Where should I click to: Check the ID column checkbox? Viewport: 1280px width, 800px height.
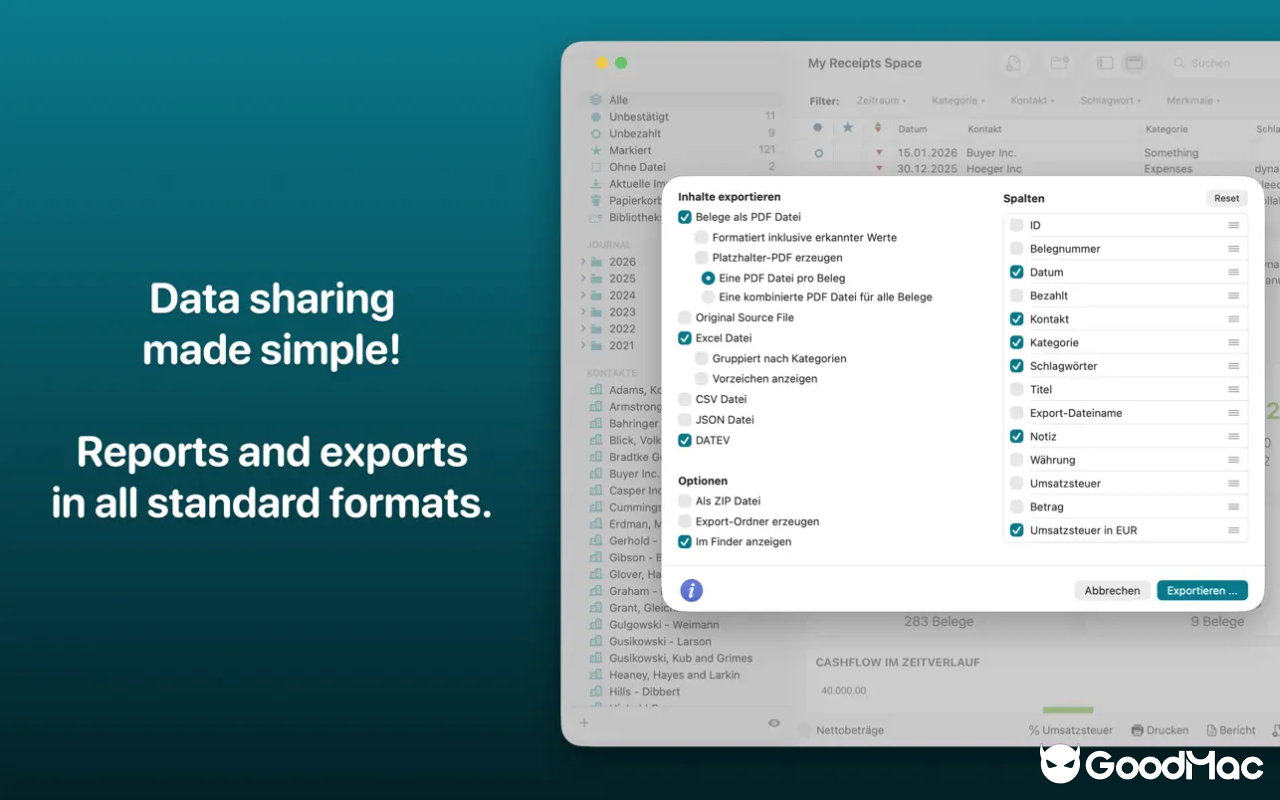coord(1017,225)
